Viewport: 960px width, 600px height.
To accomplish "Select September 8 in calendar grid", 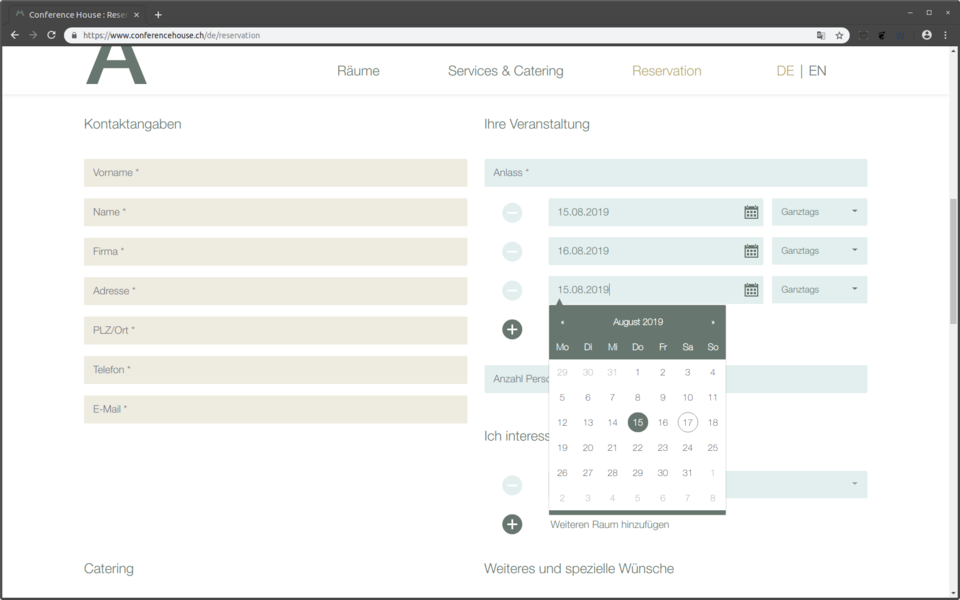I will point(713,498).
